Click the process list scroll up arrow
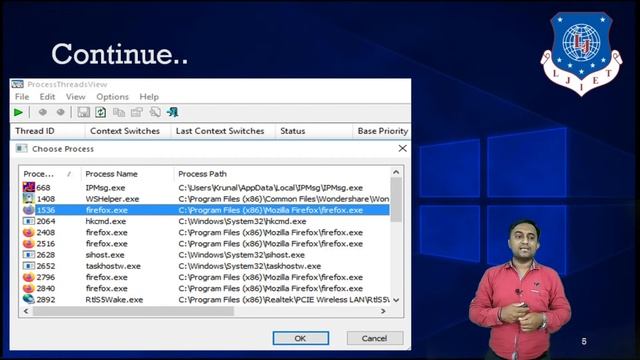Viewport: 640px width, 360px height. point(396,172)
